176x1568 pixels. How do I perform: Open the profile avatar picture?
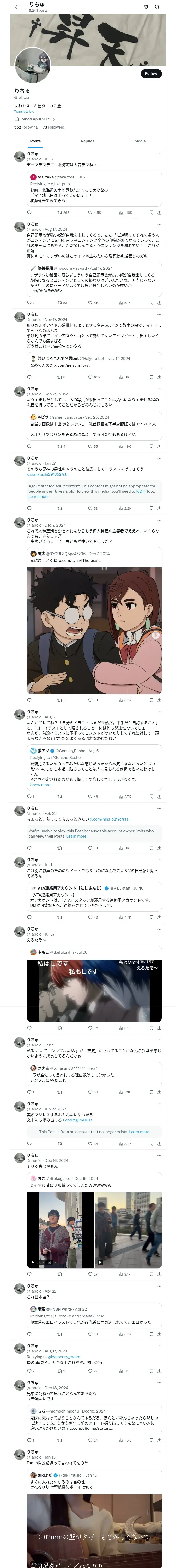click(x=32, y=66)
